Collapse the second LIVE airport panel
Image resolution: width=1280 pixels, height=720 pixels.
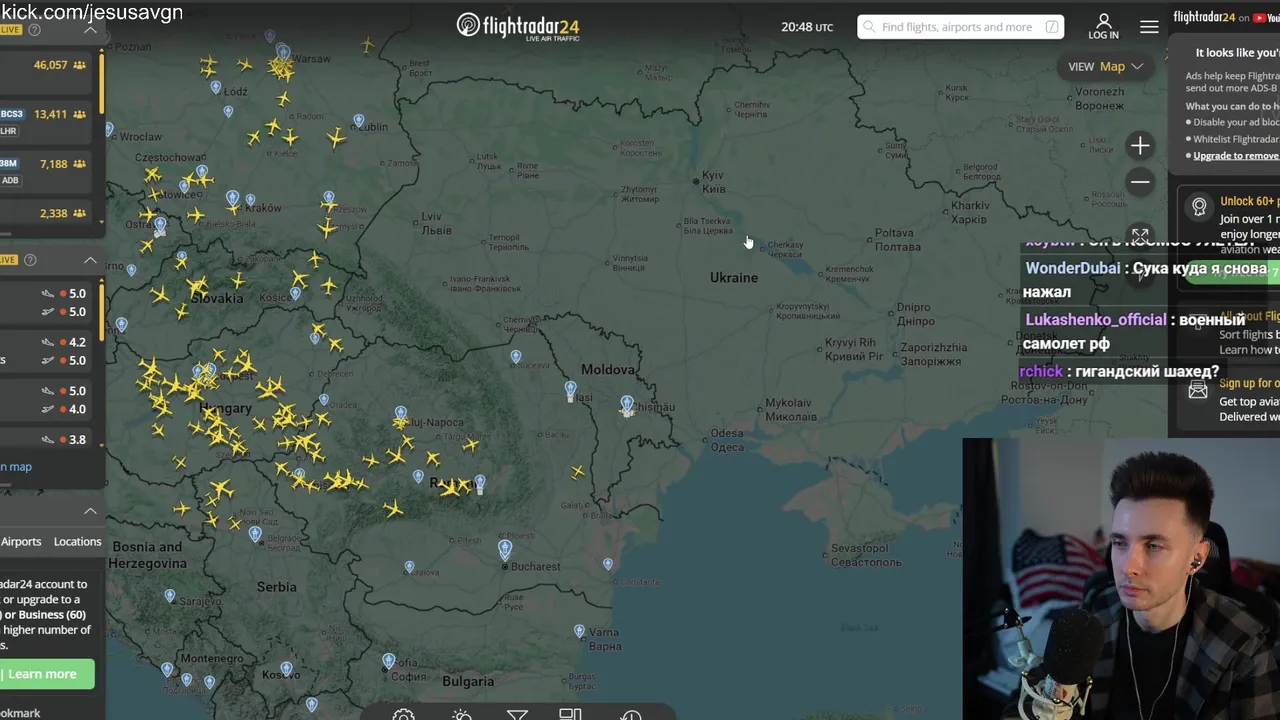pyautogui.click(x=90, y=260)
